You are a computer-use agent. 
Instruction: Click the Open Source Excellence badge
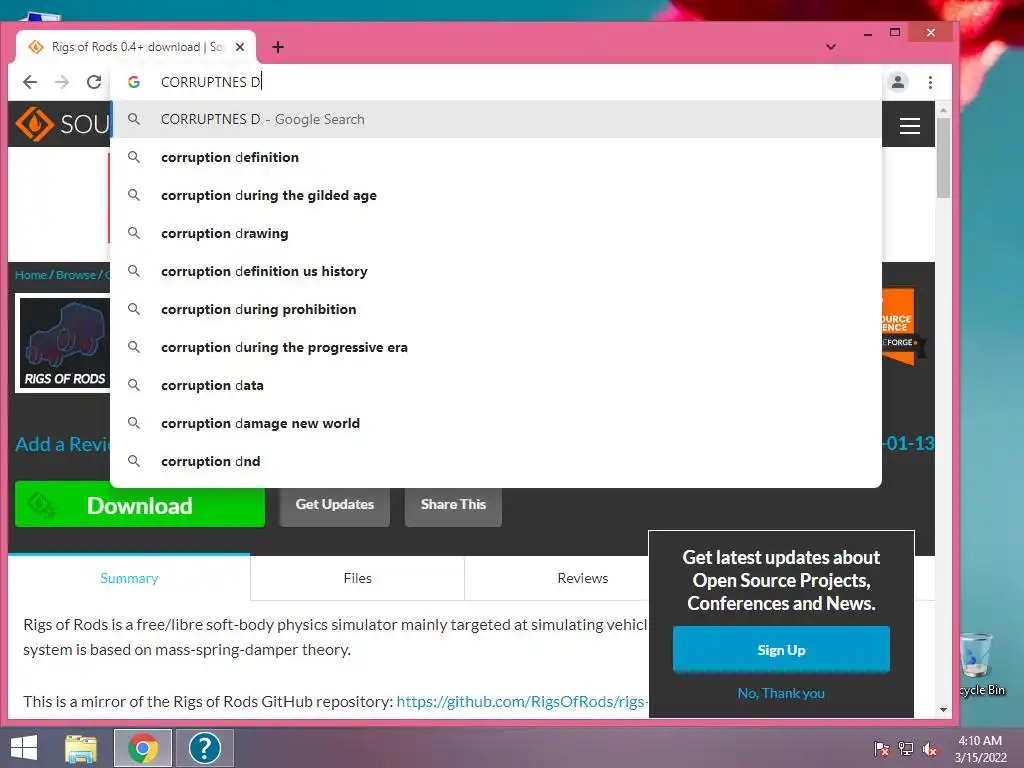click(901, 327)
